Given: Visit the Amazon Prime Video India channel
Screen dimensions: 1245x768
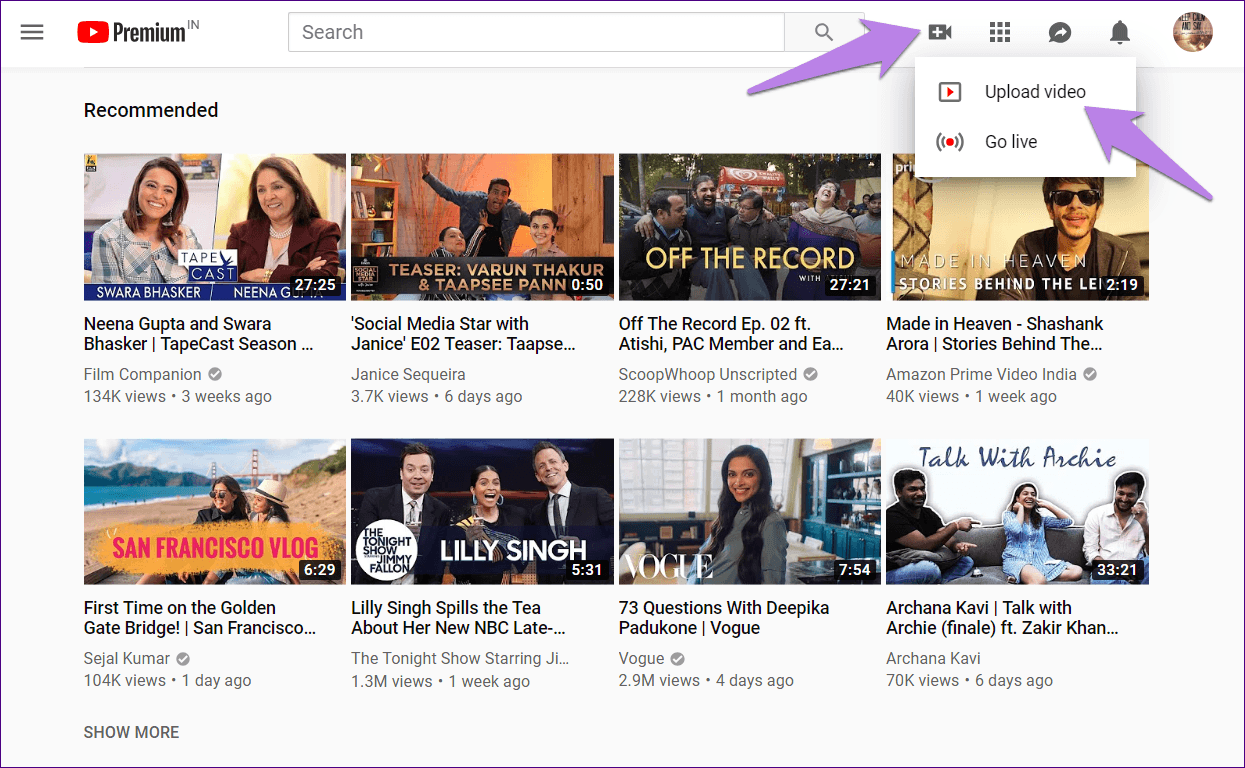Looking at the screenshot, I should [981, 374].
